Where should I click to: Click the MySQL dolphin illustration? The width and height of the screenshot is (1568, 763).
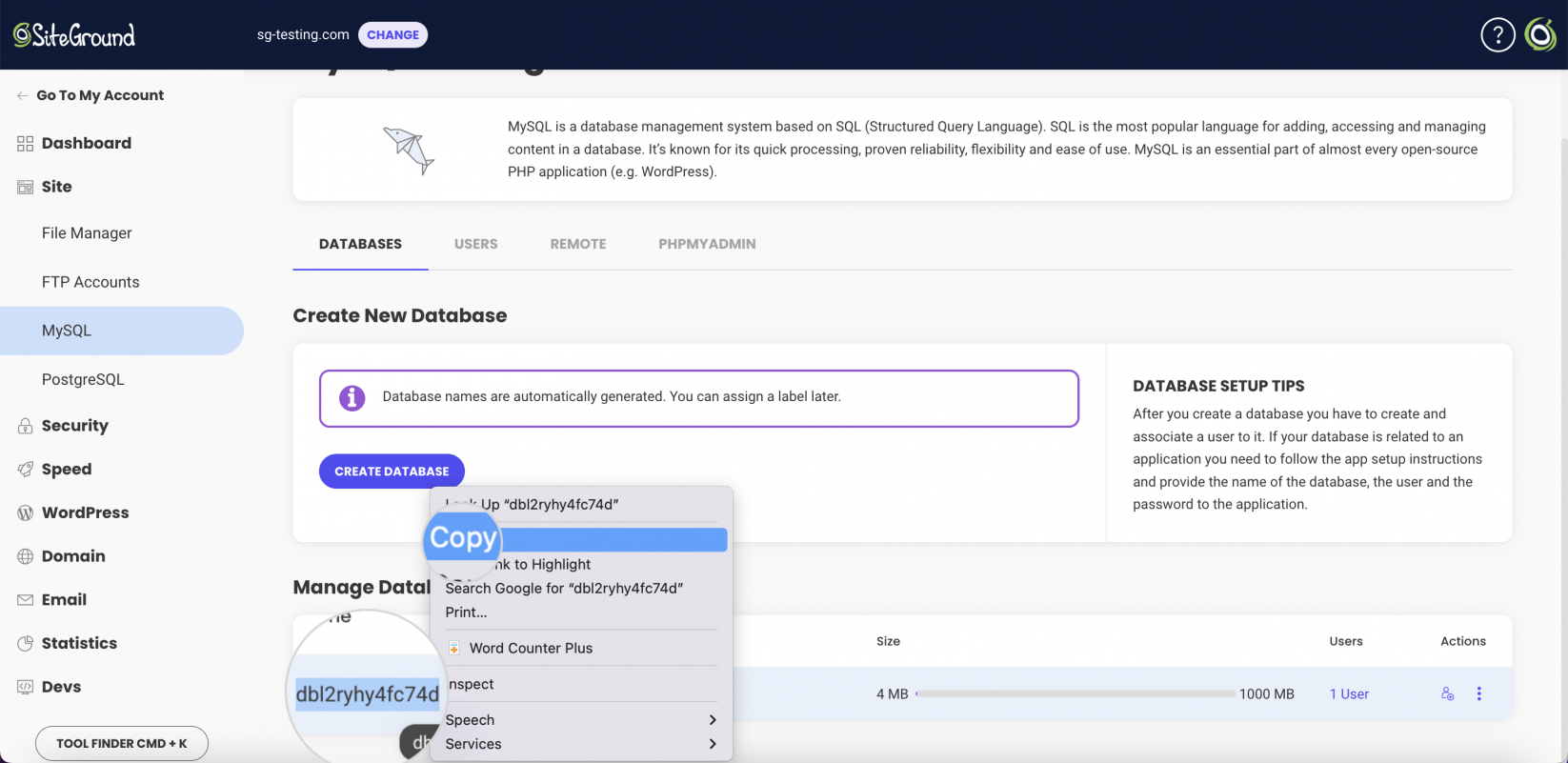(x=410, y=151)
